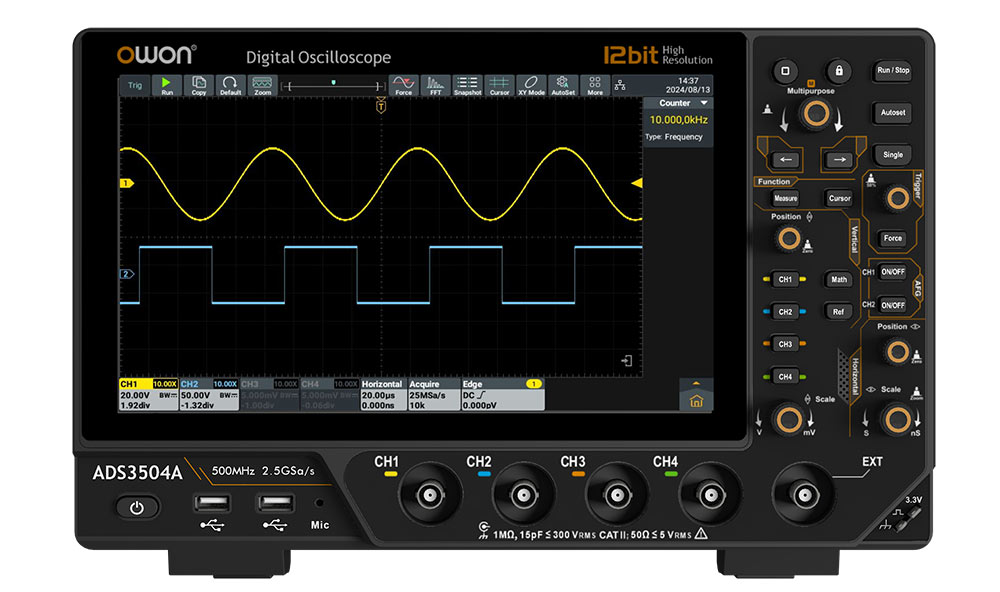This screenshot has height=592, width=1000.
Task: Tap the Snapshot measurement icon
Action: coord(467,85)
